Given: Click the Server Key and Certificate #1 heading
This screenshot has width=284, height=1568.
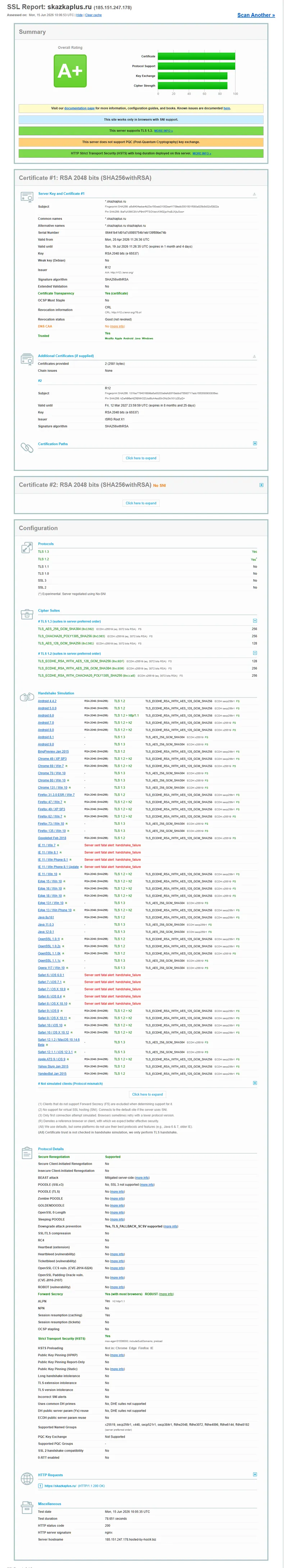Looking at the screenshot, I should click(x=61, y=194).
